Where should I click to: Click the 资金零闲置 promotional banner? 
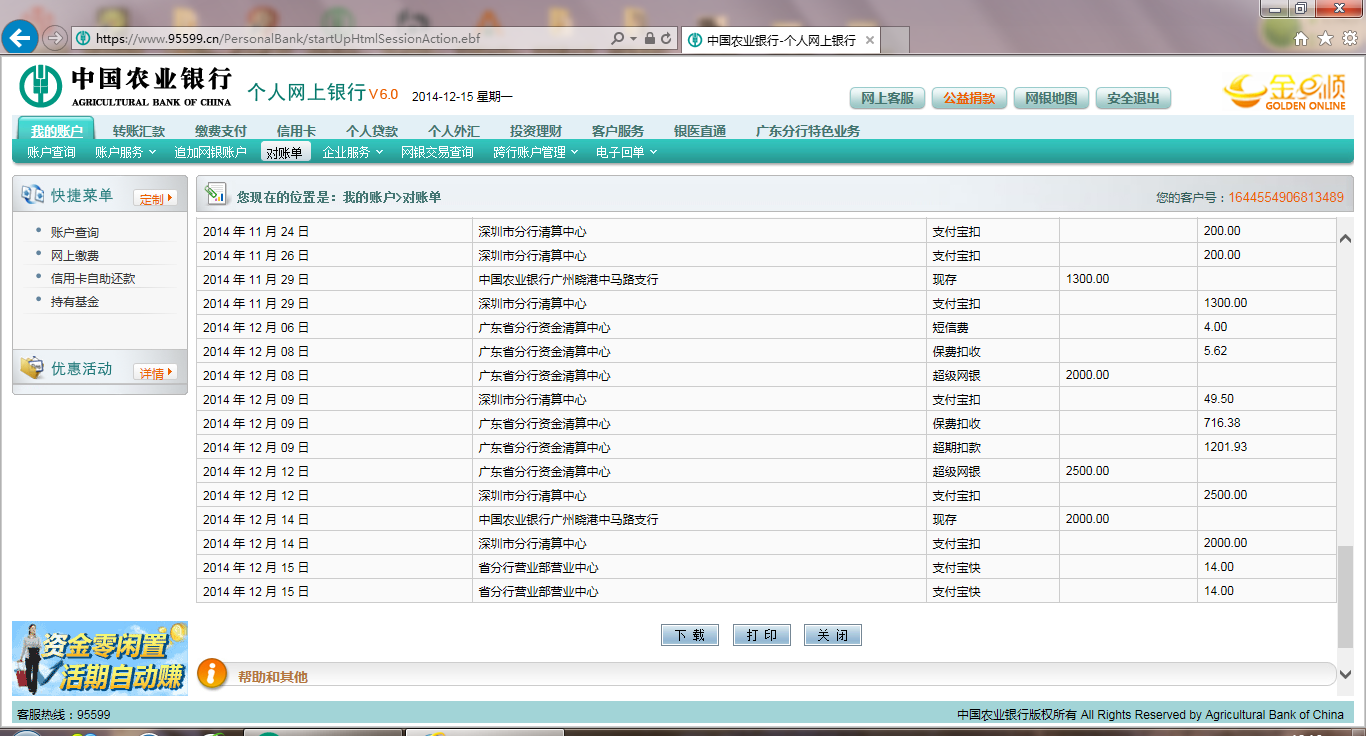[x=100, y=658]
